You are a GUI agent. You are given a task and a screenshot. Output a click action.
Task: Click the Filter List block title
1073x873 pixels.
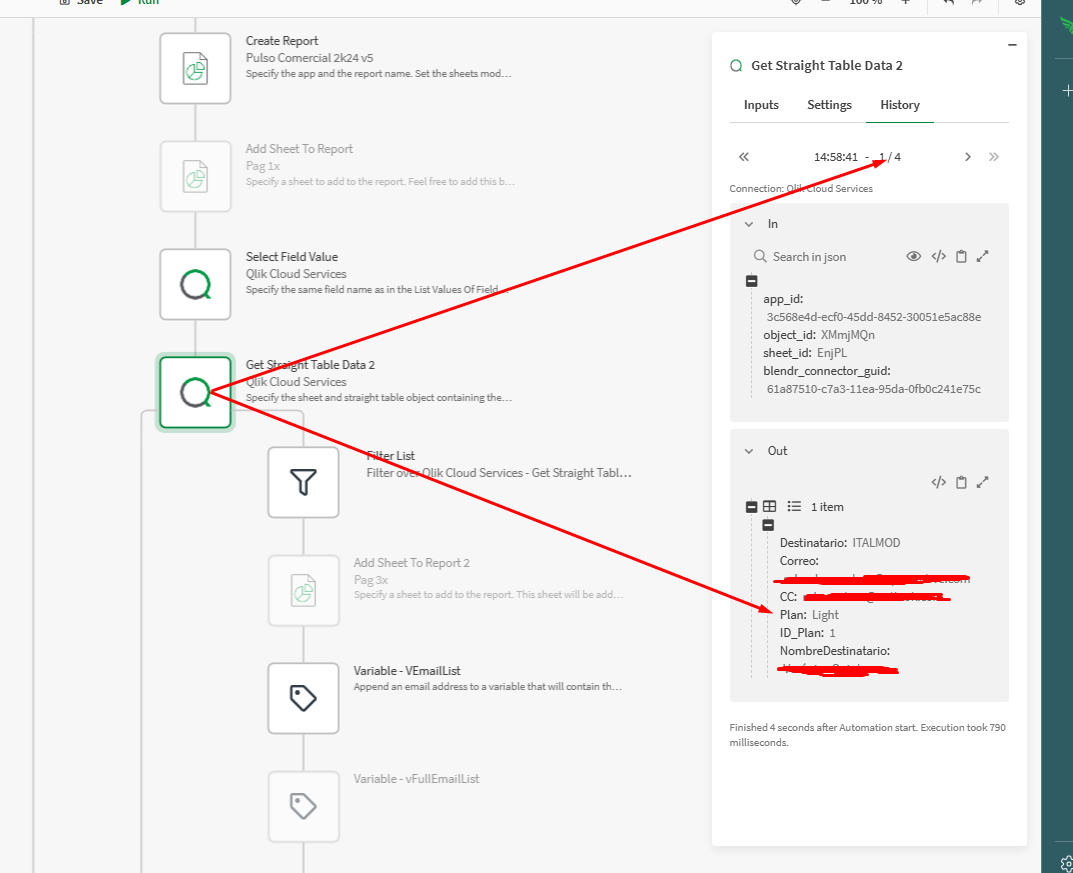coord(391,456)
